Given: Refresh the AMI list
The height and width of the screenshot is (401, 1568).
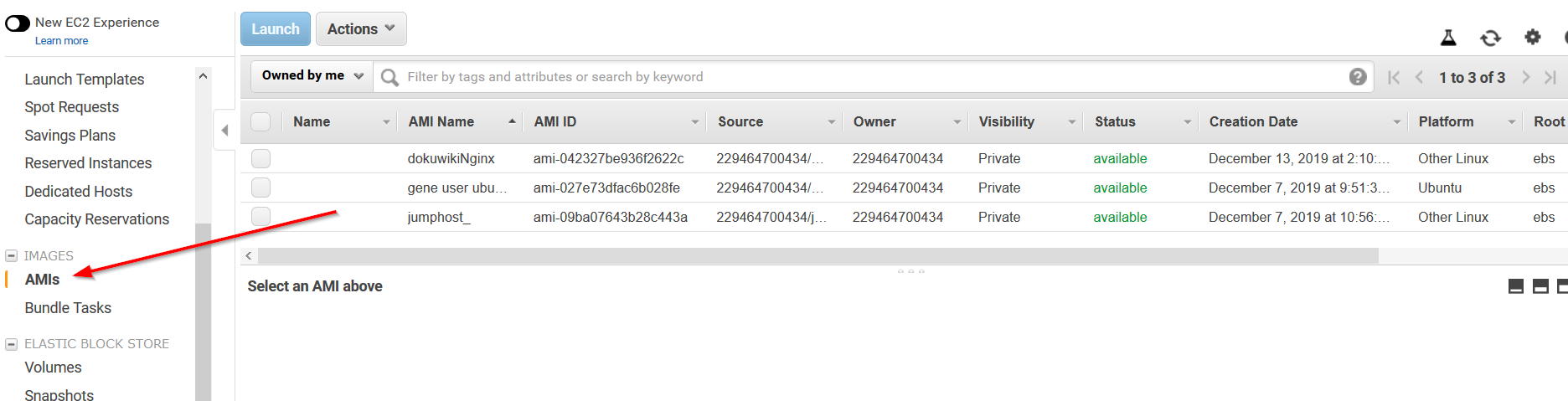Looking at the screenshot, I should (1490, 38).
